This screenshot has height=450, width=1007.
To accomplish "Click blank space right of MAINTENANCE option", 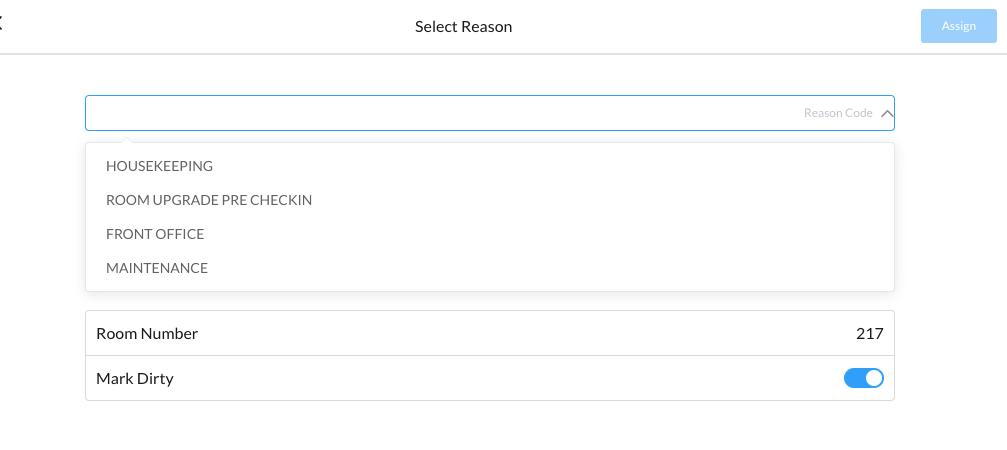I will 550,268.
